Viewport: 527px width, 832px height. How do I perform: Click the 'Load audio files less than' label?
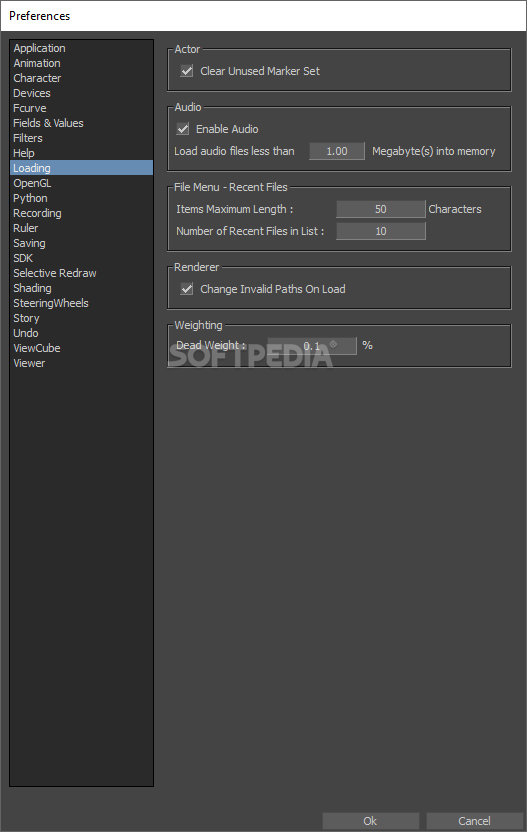(234, 151)
